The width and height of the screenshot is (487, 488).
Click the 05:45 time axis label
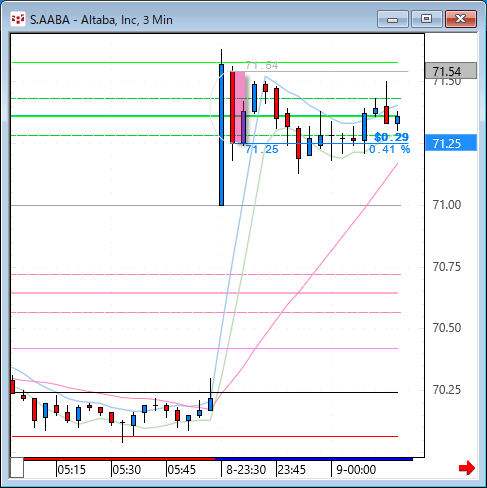point(181,470)
